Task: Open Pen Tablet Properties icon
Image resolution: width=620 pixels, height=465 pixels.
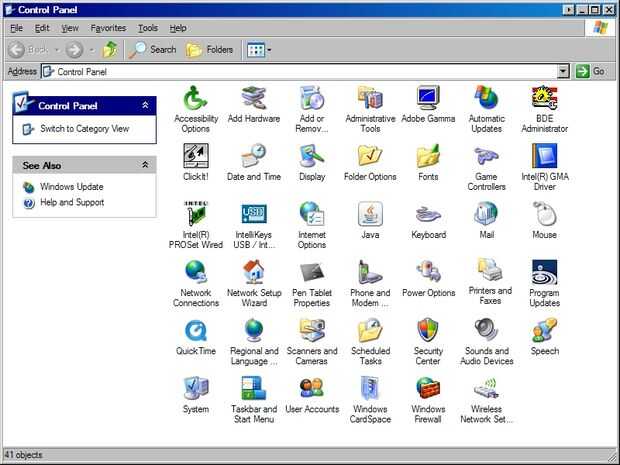Action: point(312,272)
